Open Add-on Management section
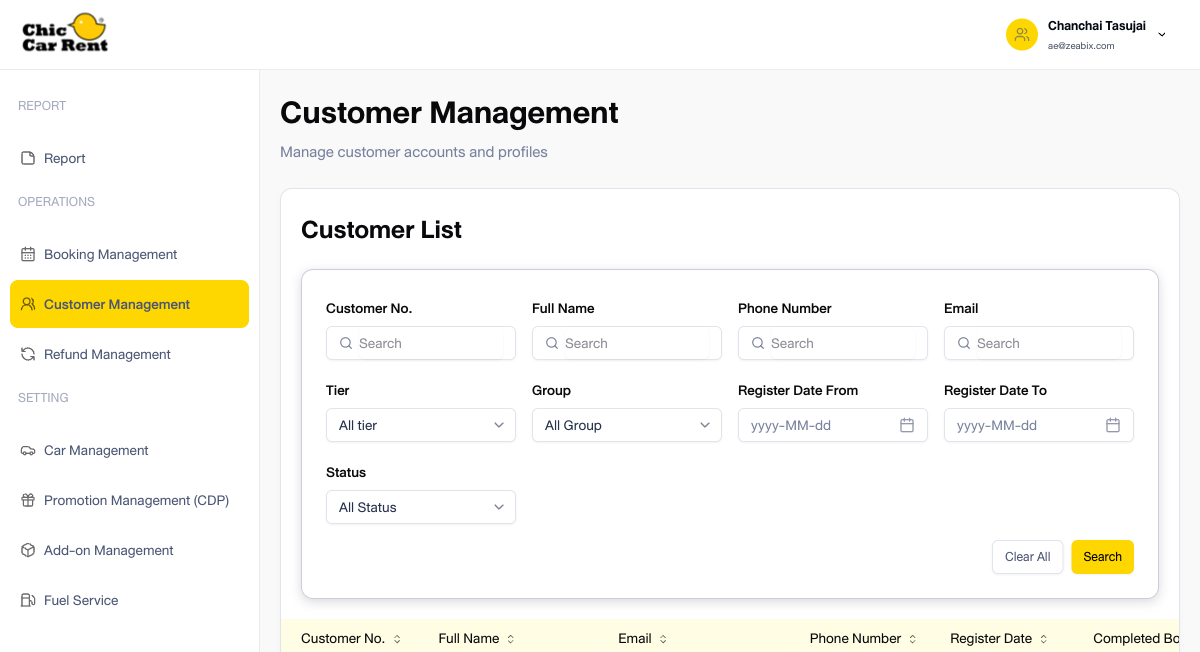The image size is (1200, 652). [x=129, y=550]
